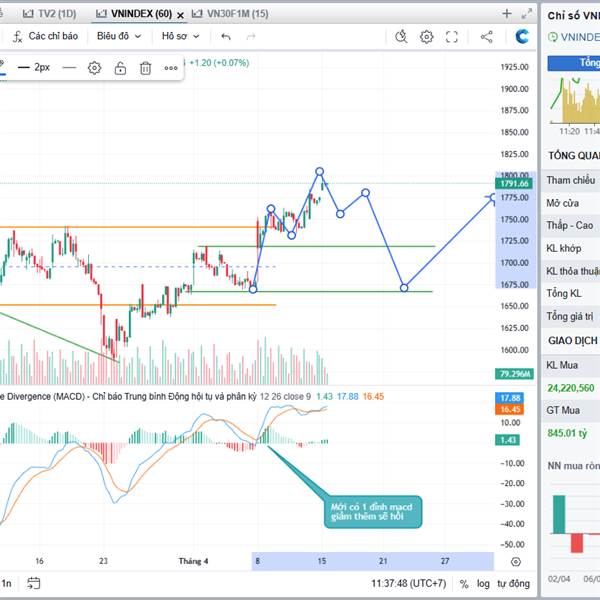Click the Mở cửa row

[571, 203]
